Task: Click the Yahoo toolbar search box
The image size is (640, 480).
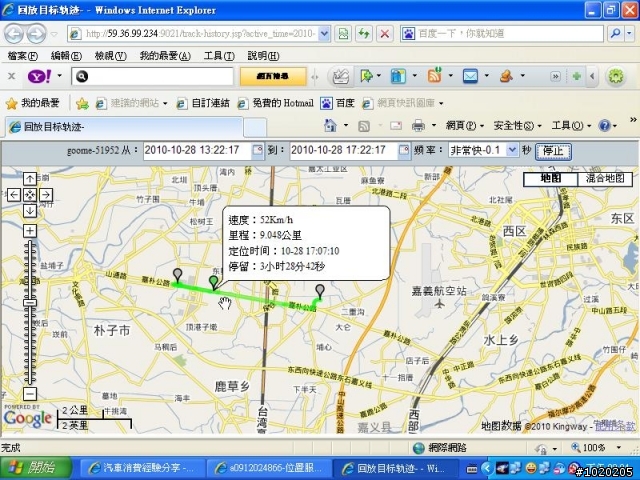Action: [x=152, y=76]
